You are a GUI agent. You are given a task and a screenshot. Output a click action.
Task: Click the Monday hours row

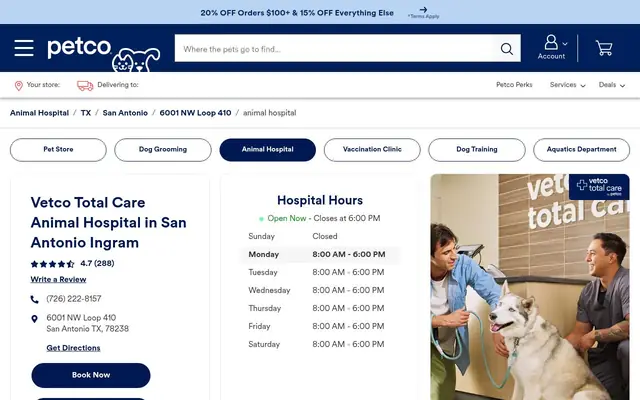click(x=320, y=255)
